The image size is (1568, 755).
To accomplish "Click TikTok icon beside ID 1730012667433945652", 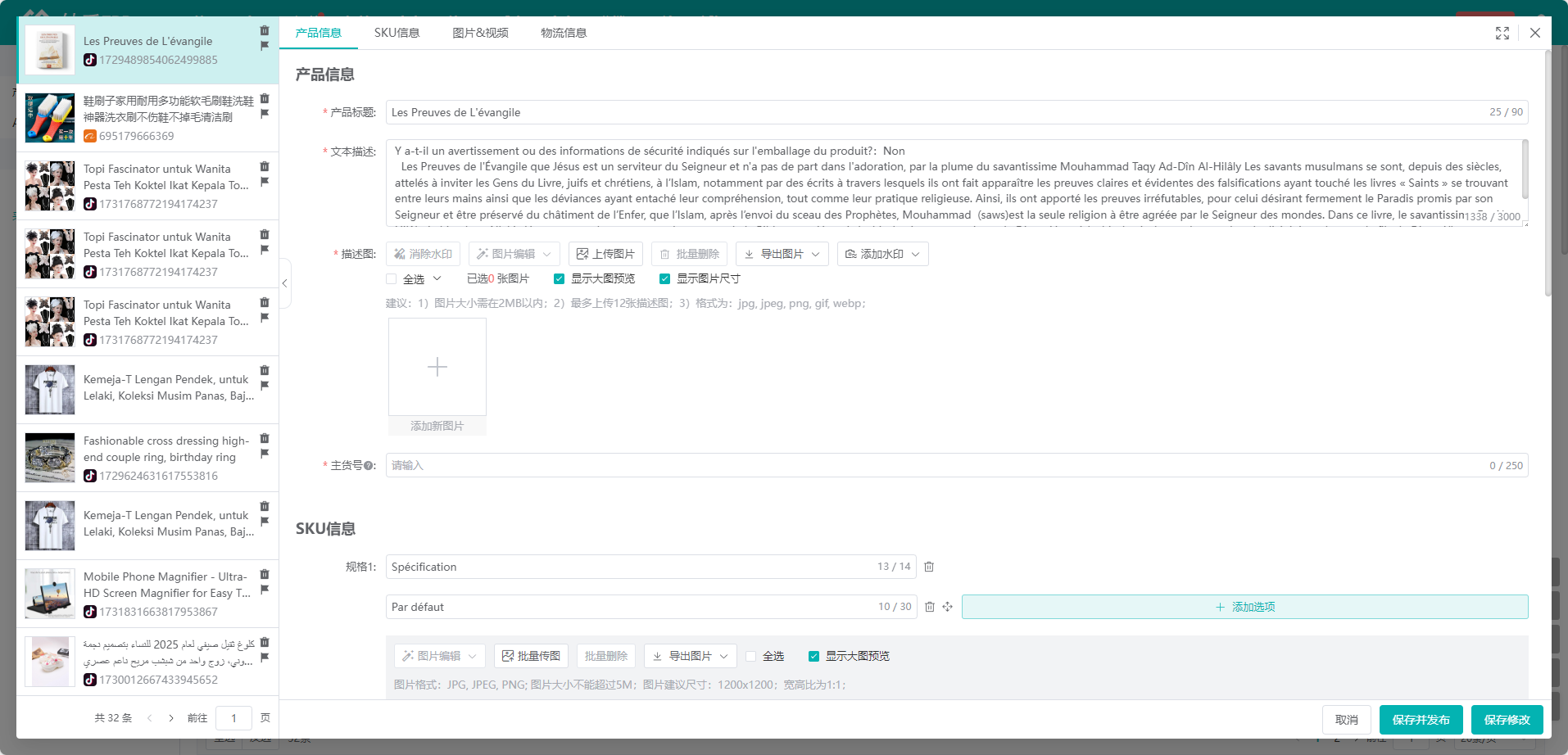I will 90,680.
